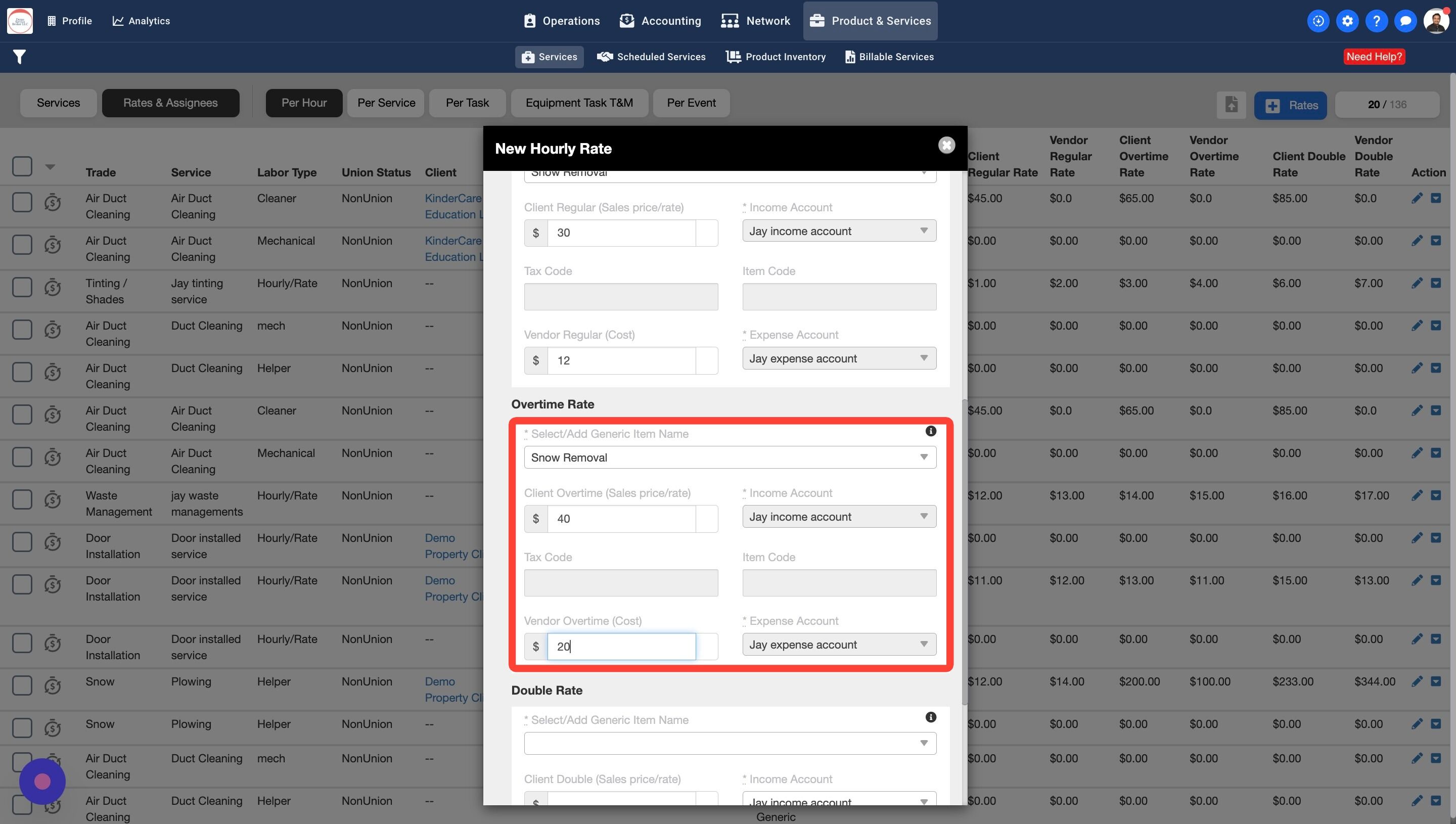1456x824 pixels.
Task: Click Double Rate info icon
Action: pyautogui.click(x=930, y=717)
